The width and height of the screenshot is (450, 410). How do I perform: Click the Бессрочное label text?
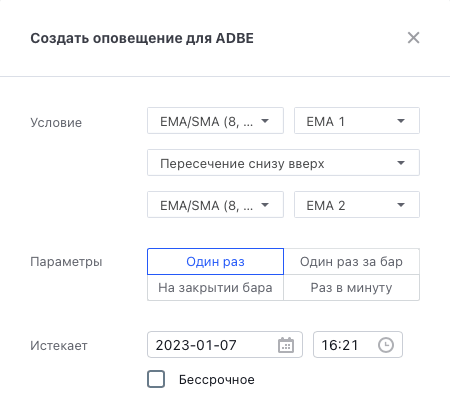(x=217, y=380)
